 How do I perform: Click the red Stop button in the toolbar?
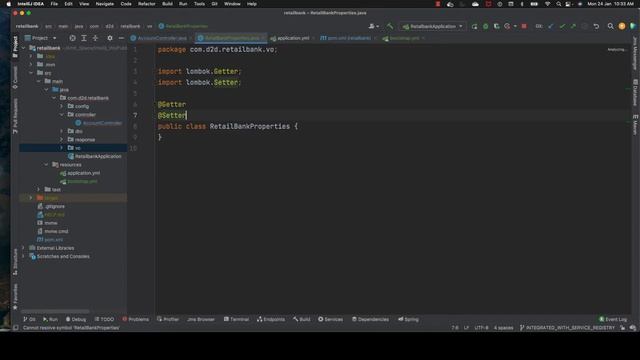pos(524,26)
